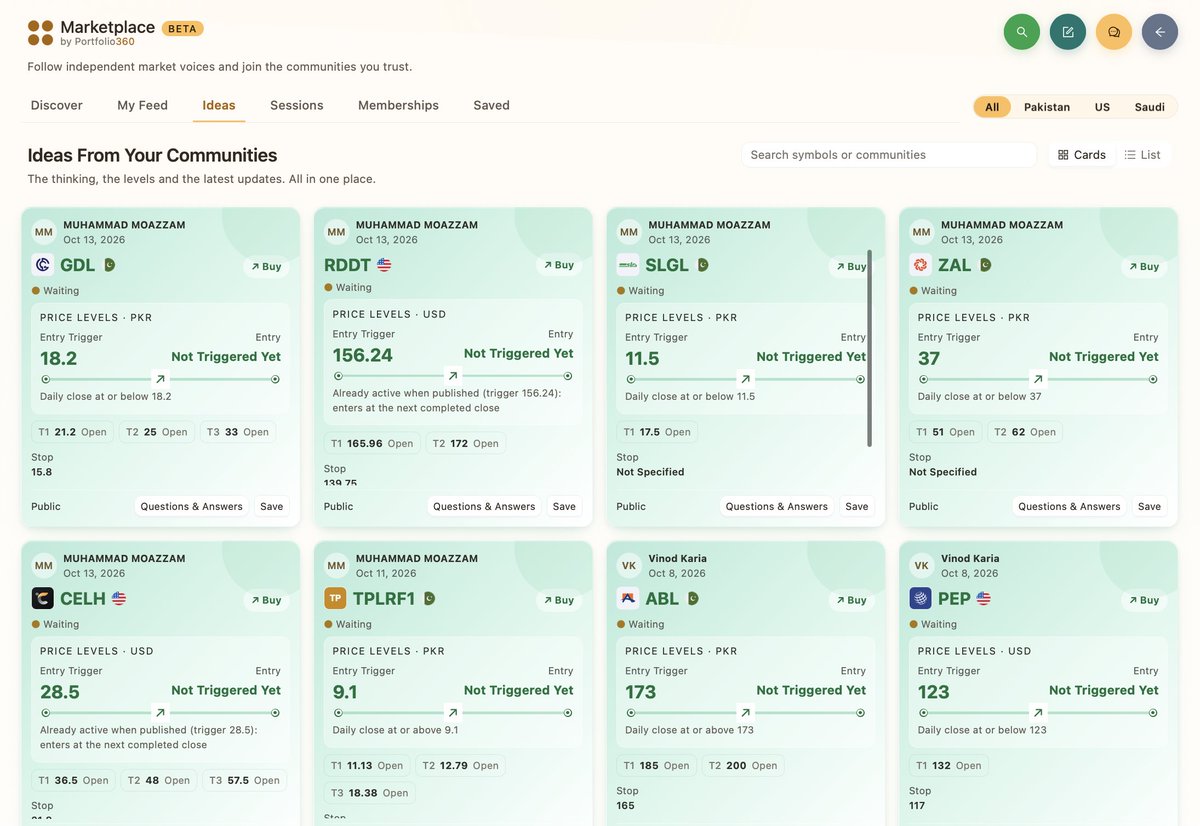Viewport: 1200px width, 826px height.
Task: Click the Marketplace four-dot logo
Action: pos(40,33)
